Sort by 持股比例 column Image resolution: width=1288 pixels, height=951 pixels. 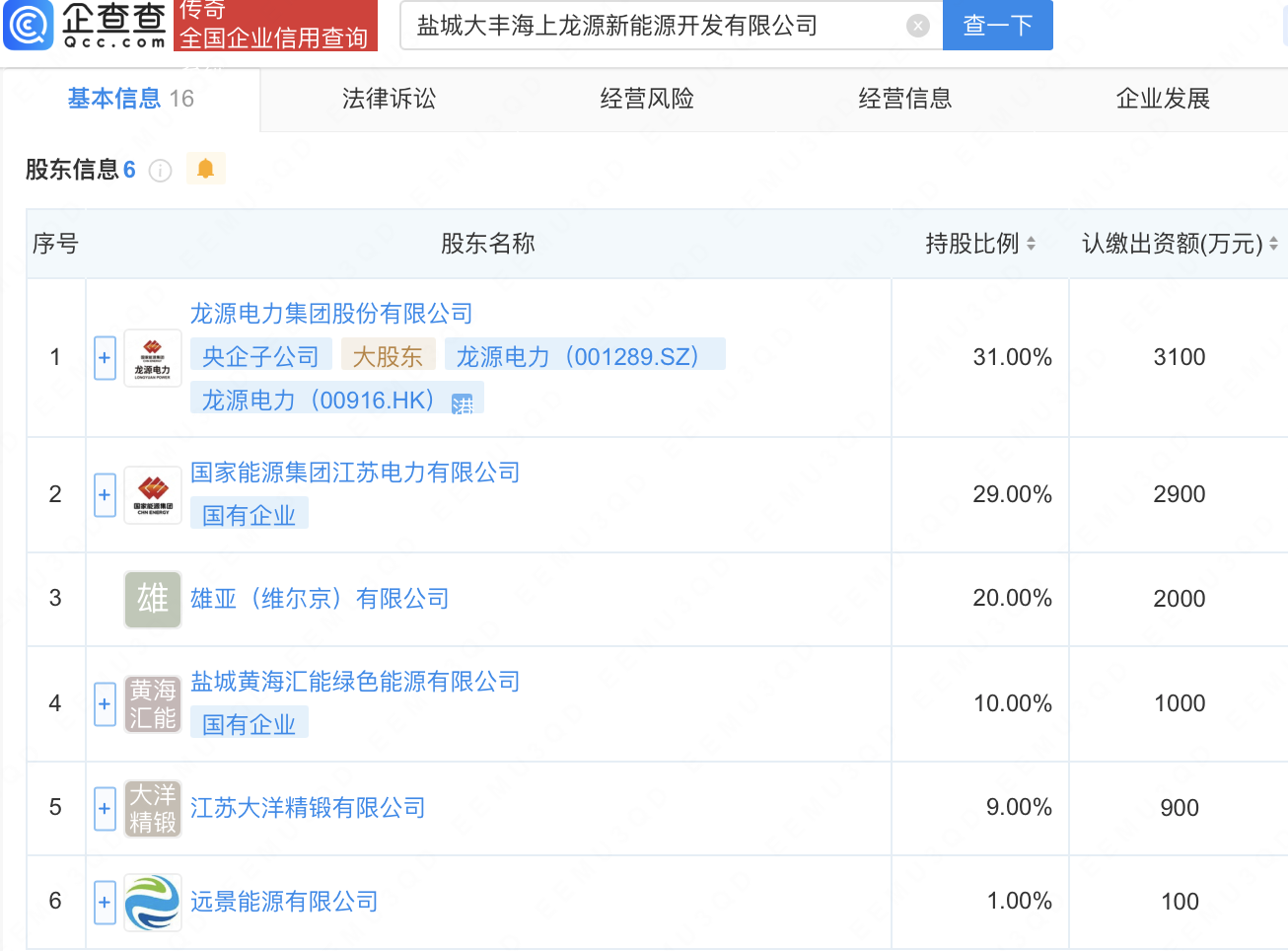[x=1031, y=244]
